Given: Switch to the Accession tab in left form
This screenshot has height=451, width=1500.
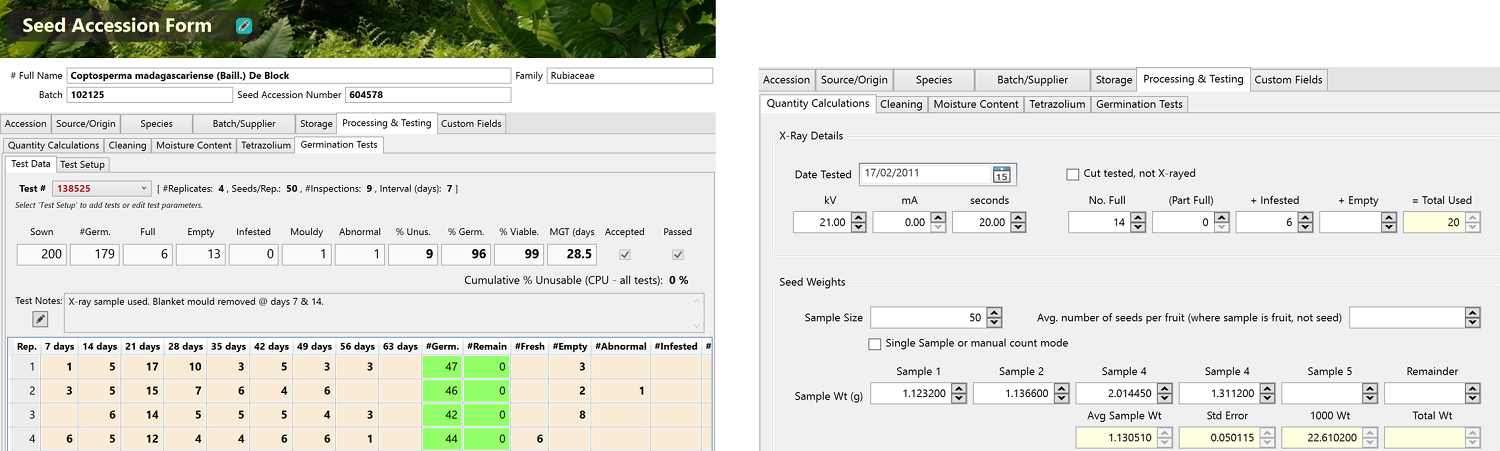Looking at the screenshot, I should (26, 124).
